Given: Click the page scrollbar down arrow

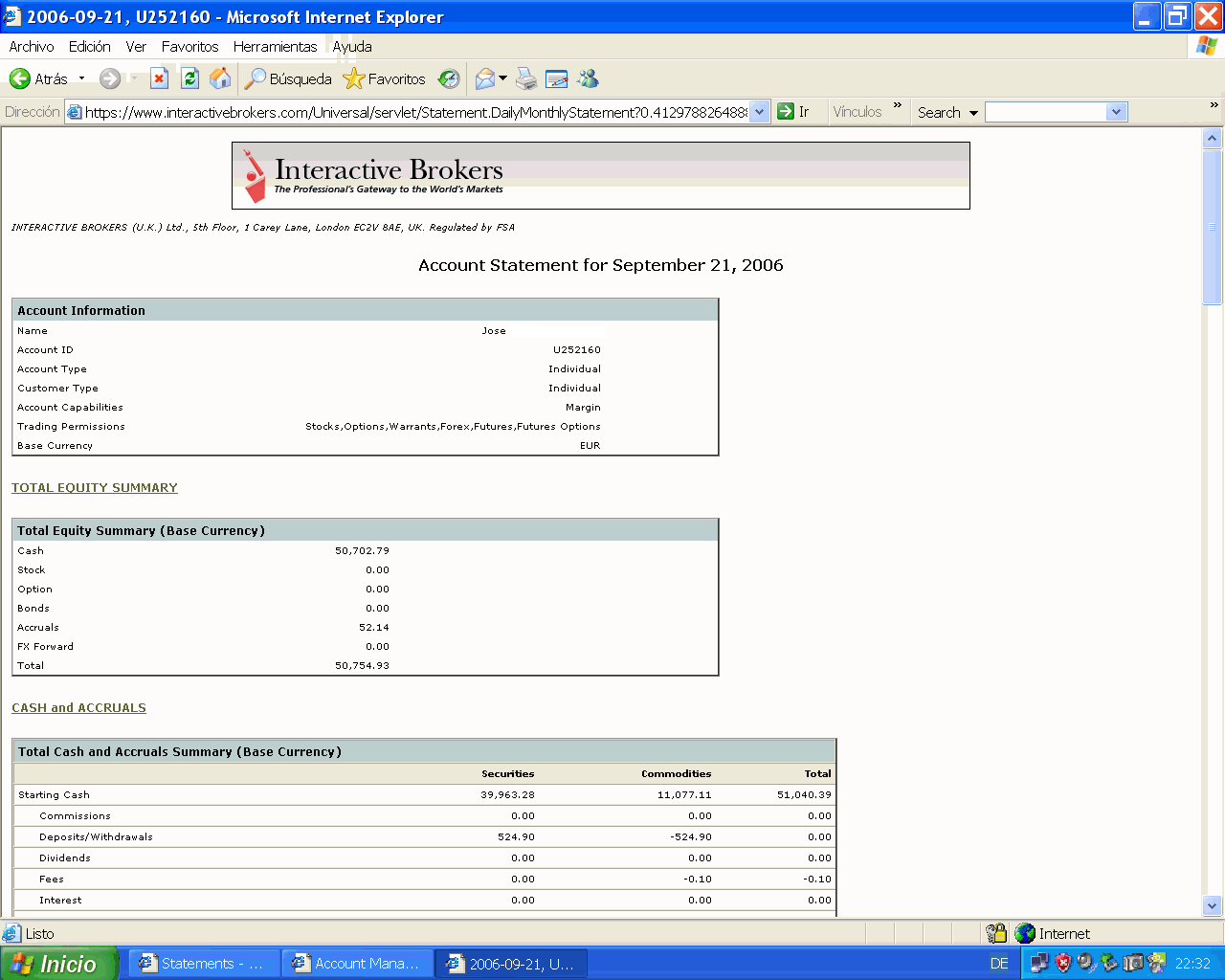Looking at the screenshot, I should (x=1213, y=905).
